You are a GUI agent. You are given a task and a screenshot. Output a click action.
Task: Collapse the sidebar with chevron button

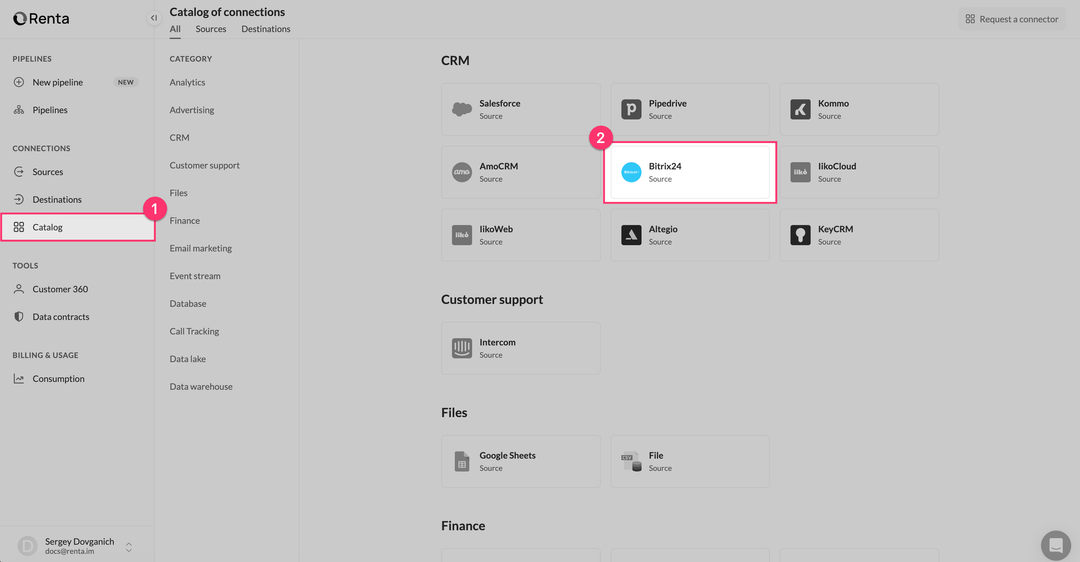[x=153, y=18]
